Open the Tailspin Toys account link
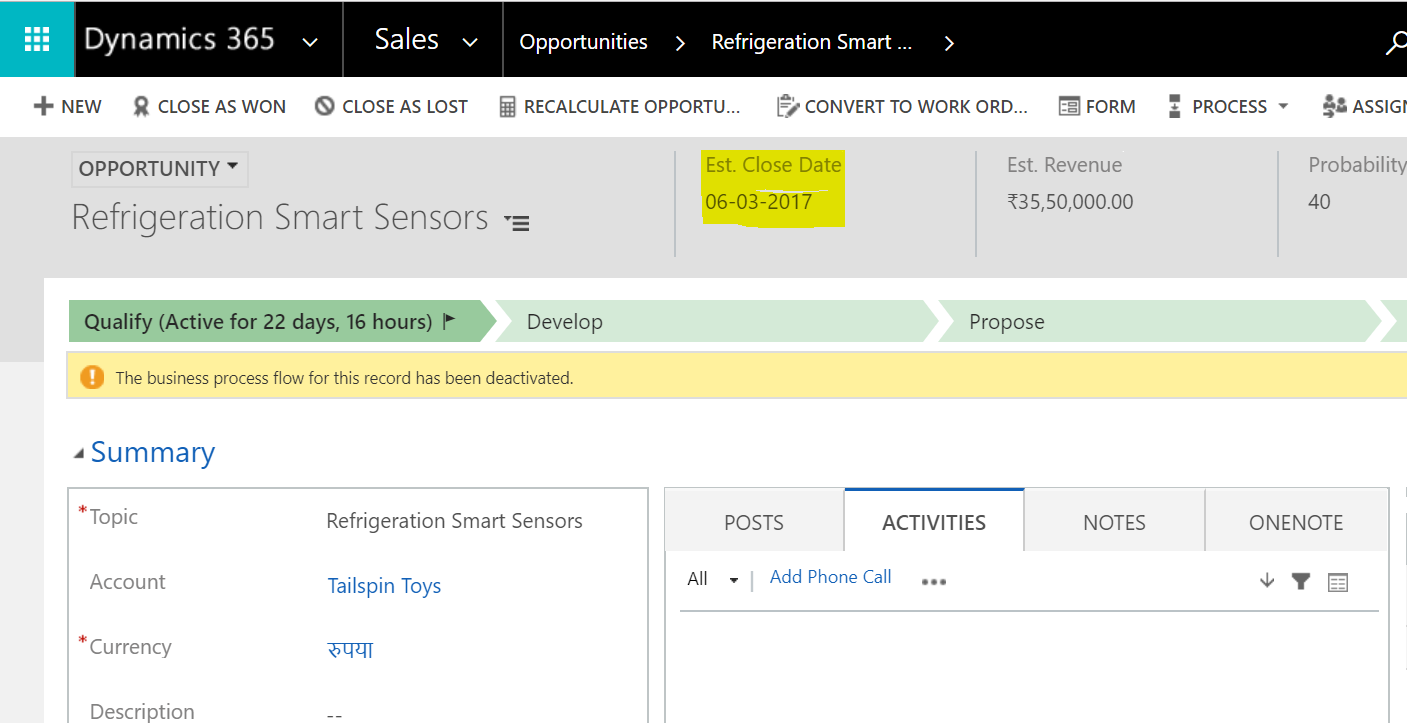 click(384, 586)
